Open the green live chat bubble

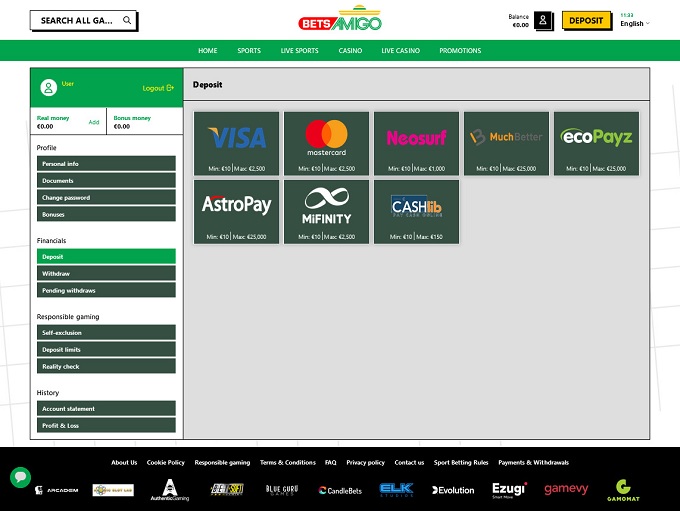click(x=20, y=477)
